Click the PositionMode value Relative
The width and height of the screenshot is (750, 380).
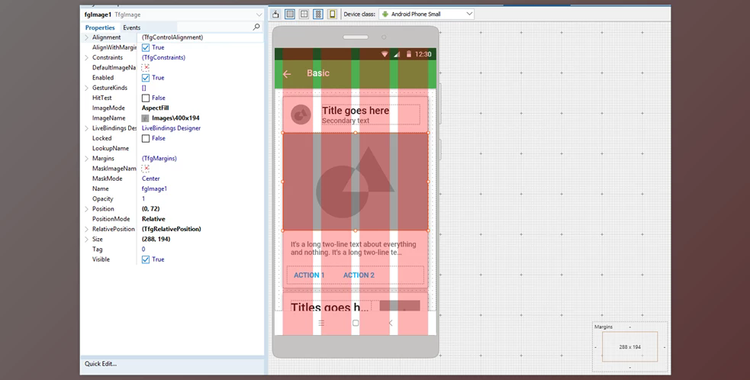154,219
